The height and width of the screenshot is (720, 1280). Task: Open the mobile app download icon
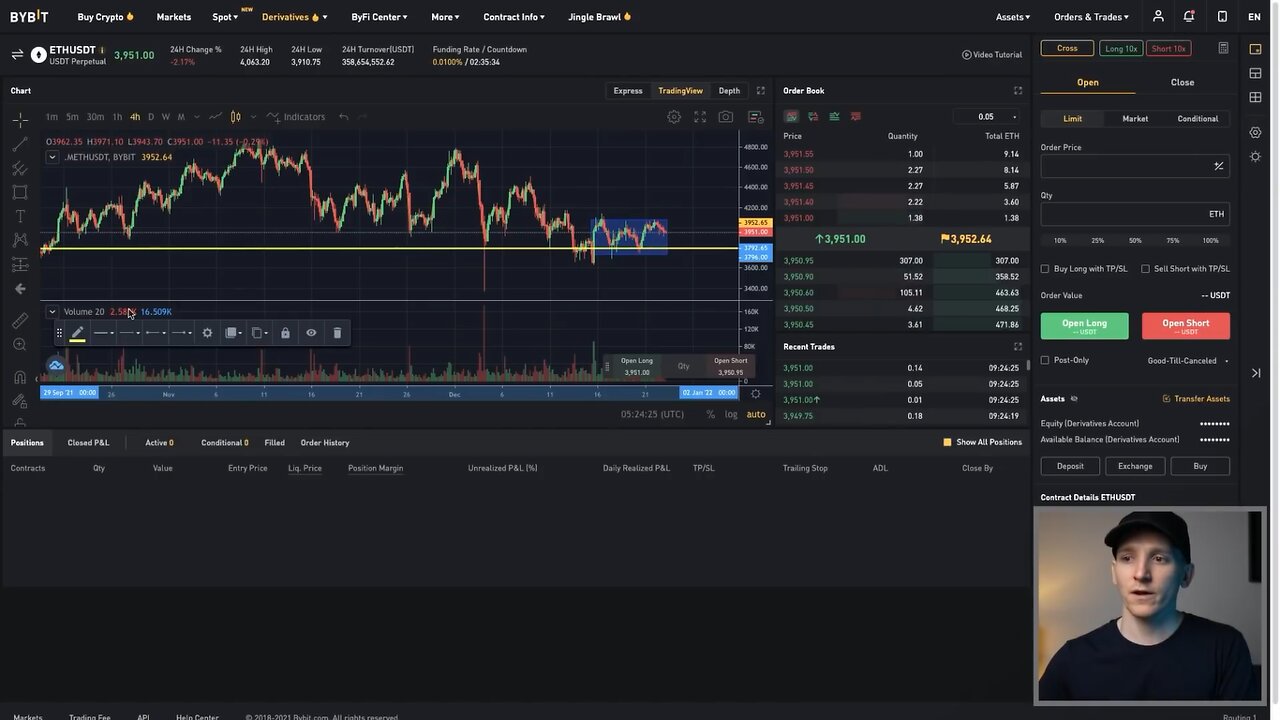(1222, 16)
